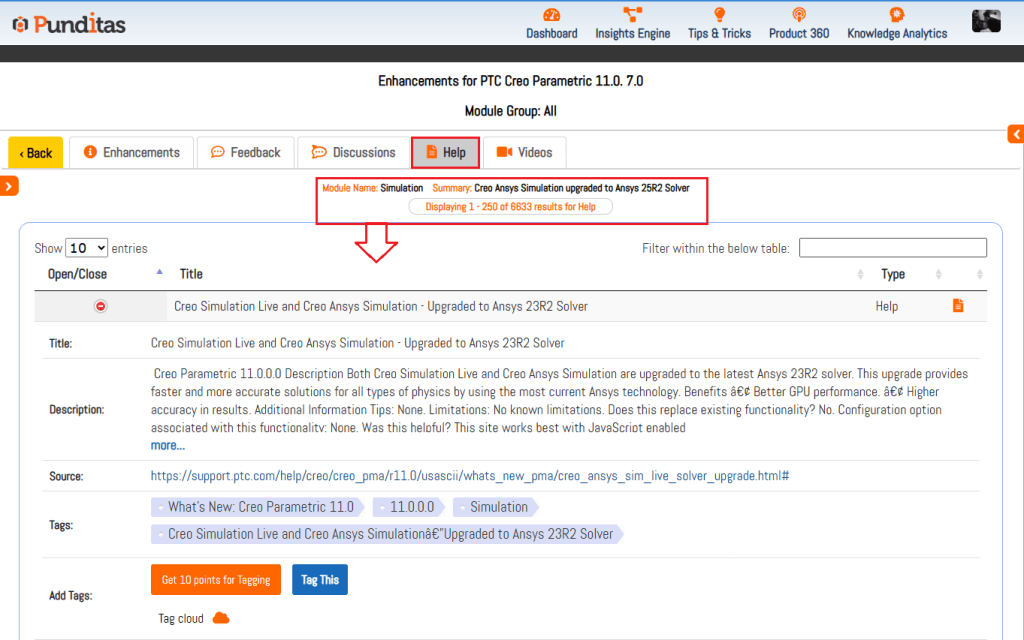Click the user profile avatar
1024x640 pixels.
click(986, 21)
